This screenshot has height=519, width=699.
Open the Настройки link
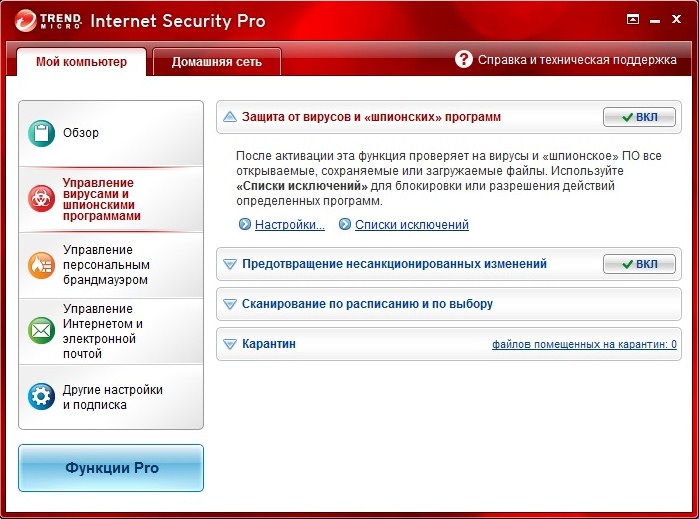click(290, 225)
